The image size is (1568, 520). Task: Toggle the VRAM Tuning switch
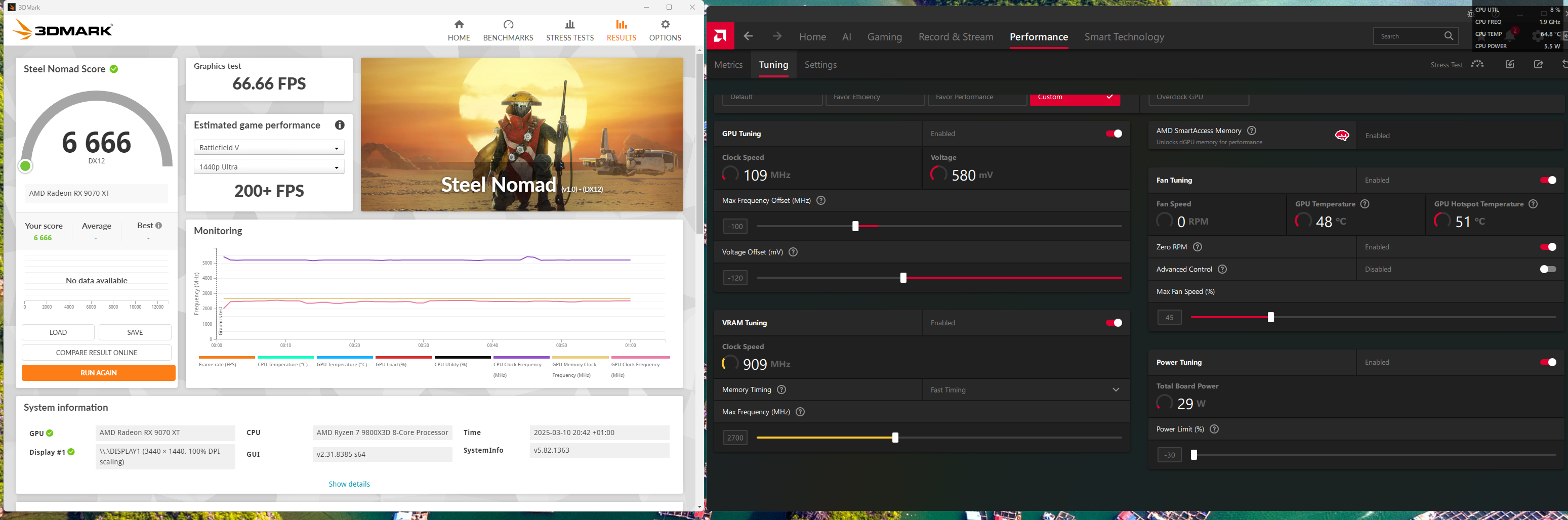(x=1114, y=323)
